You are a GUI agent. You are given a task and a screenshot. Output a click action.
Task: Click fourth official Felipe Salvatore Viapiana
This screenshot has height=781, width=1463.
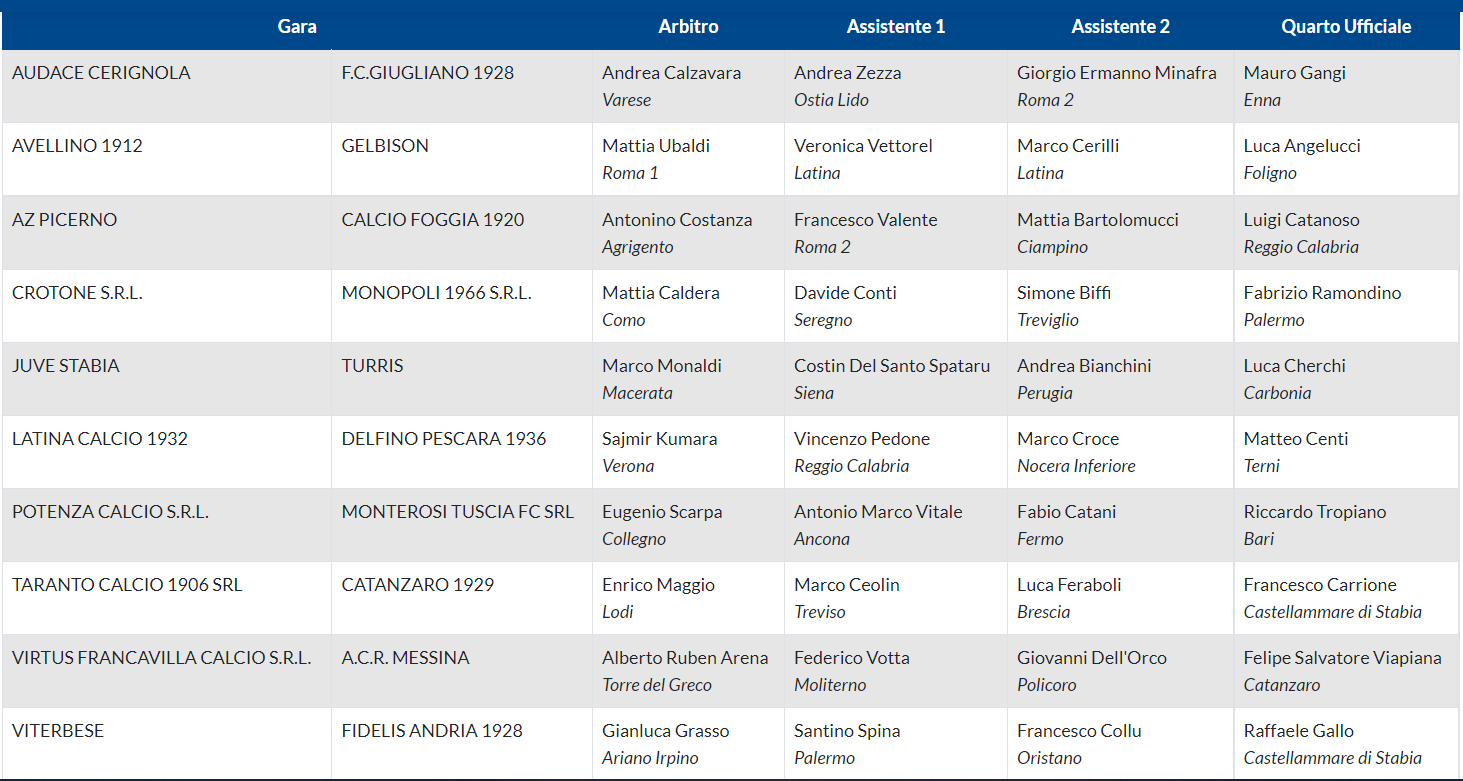(x=1342, y=658)
